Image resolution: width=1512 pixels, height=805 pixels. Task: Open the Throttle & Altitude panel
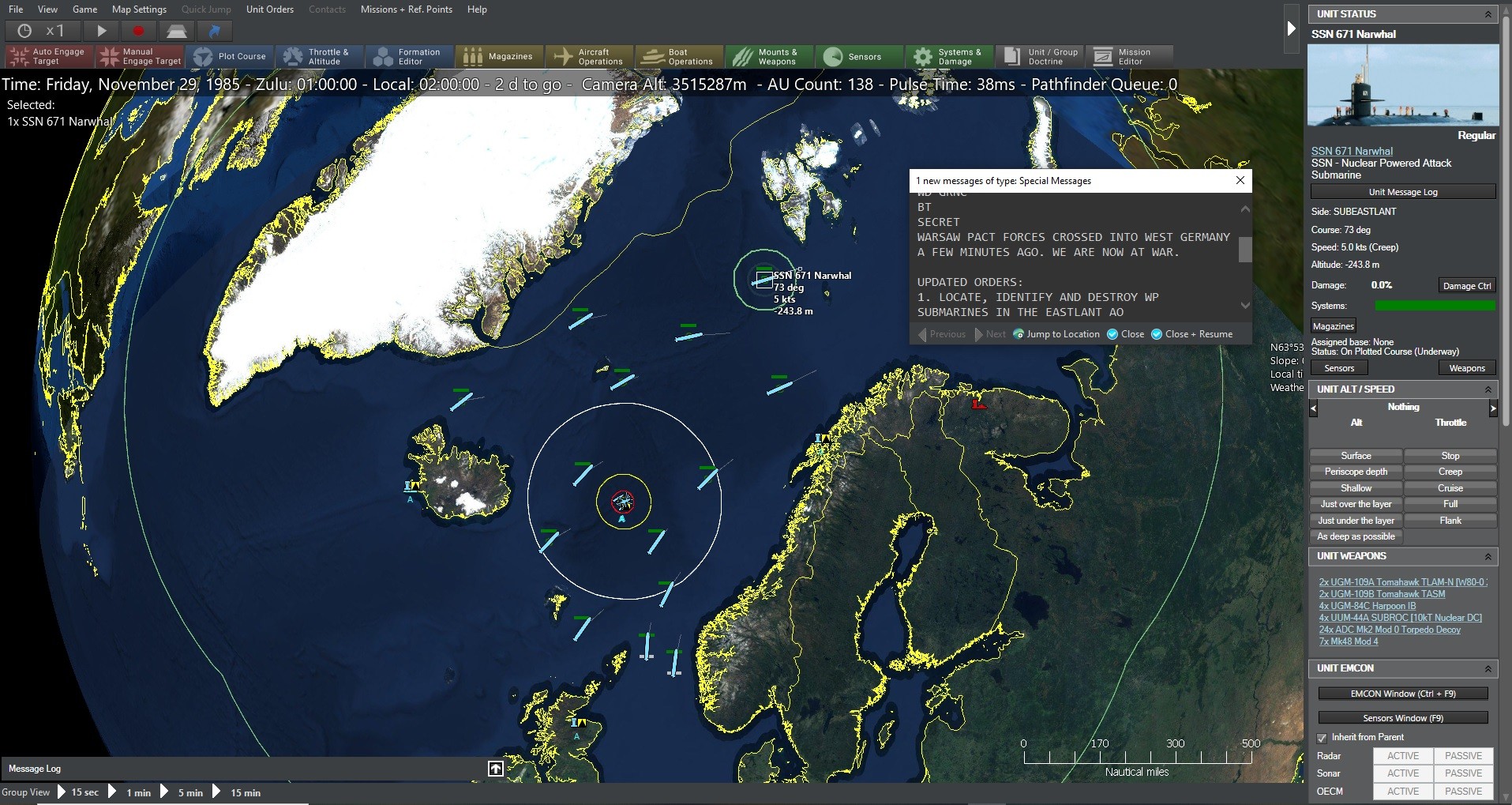coord(320,56)
